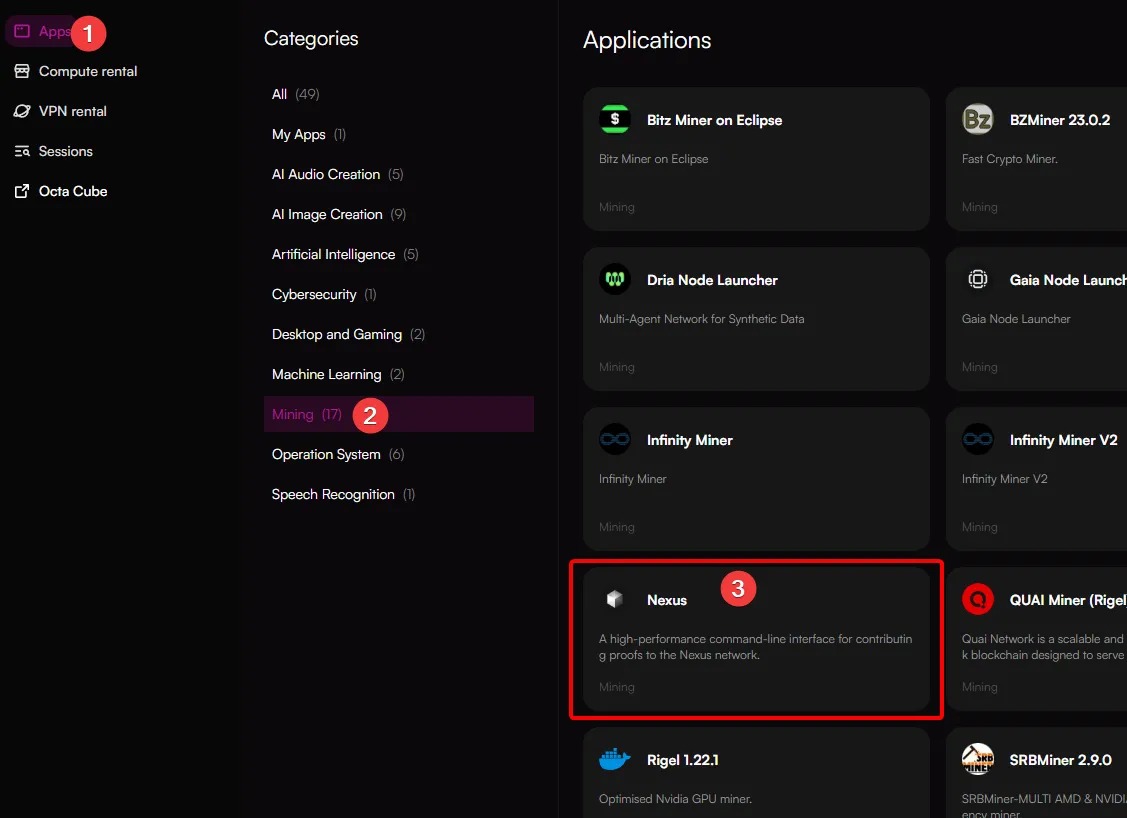Open the Sessions page
1127x818 pixels.
click(x=65, y=151)
